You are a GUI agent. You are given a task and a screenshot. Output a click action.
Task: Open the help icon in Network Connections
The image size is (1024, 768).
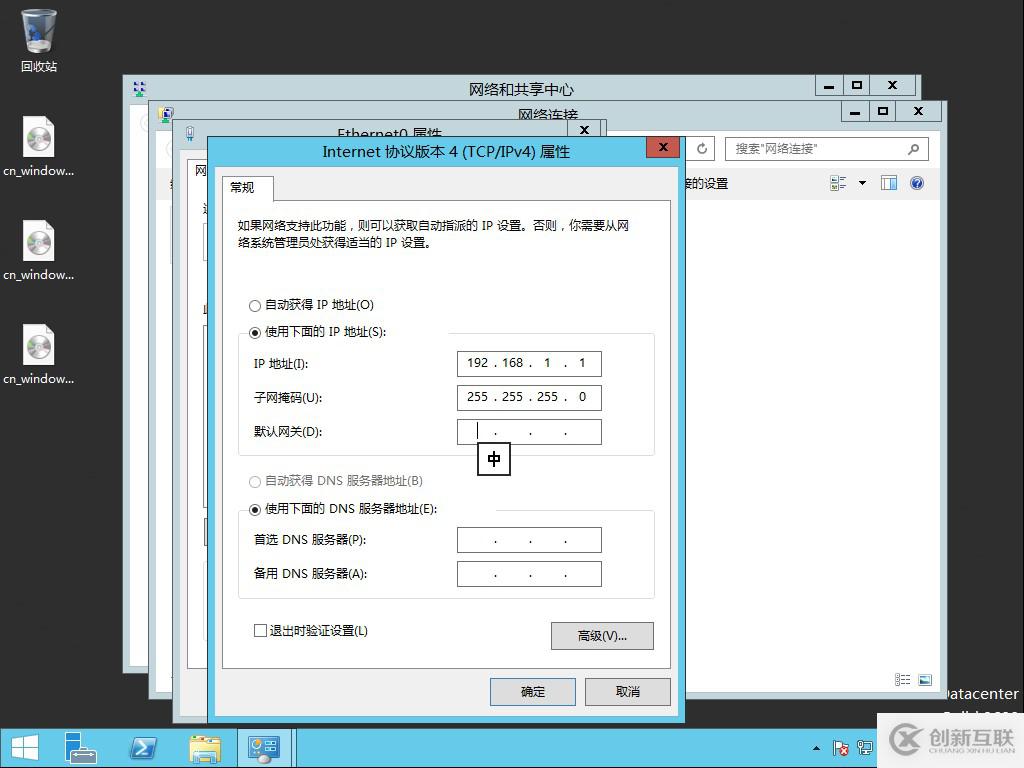pos(917,184)
